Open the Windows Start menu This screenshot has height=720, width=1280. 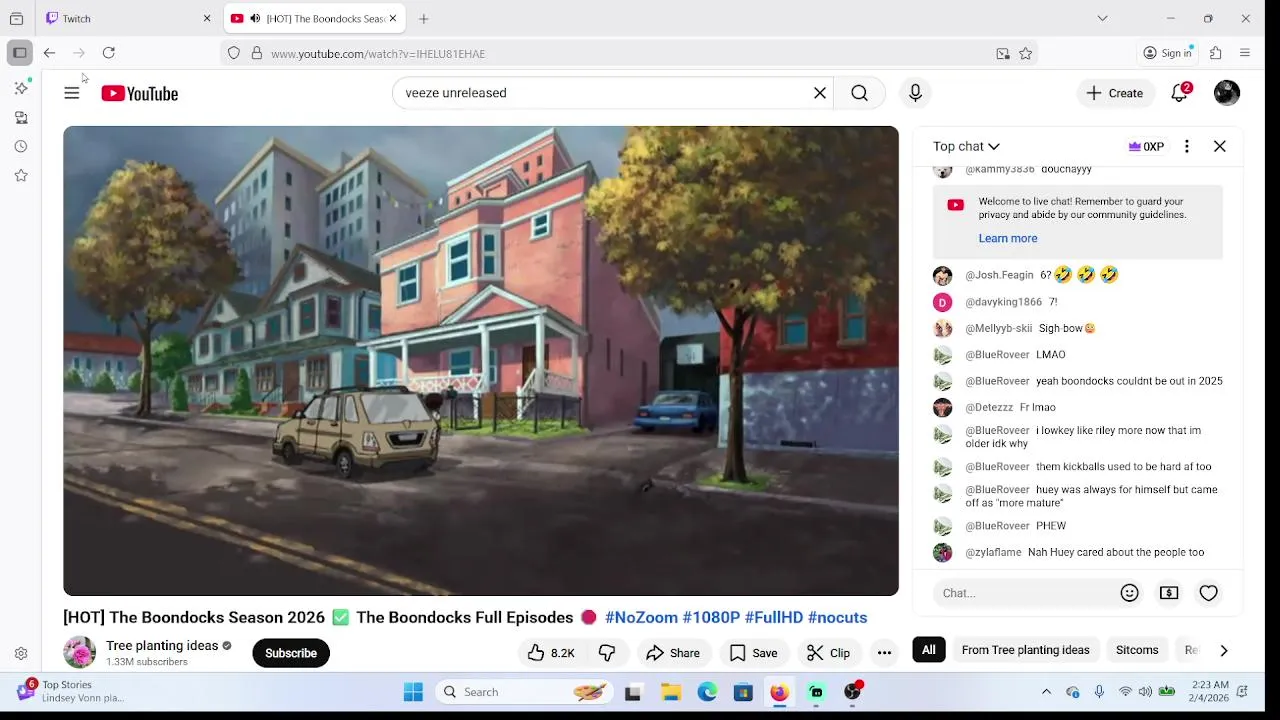(x=413, y=692)
